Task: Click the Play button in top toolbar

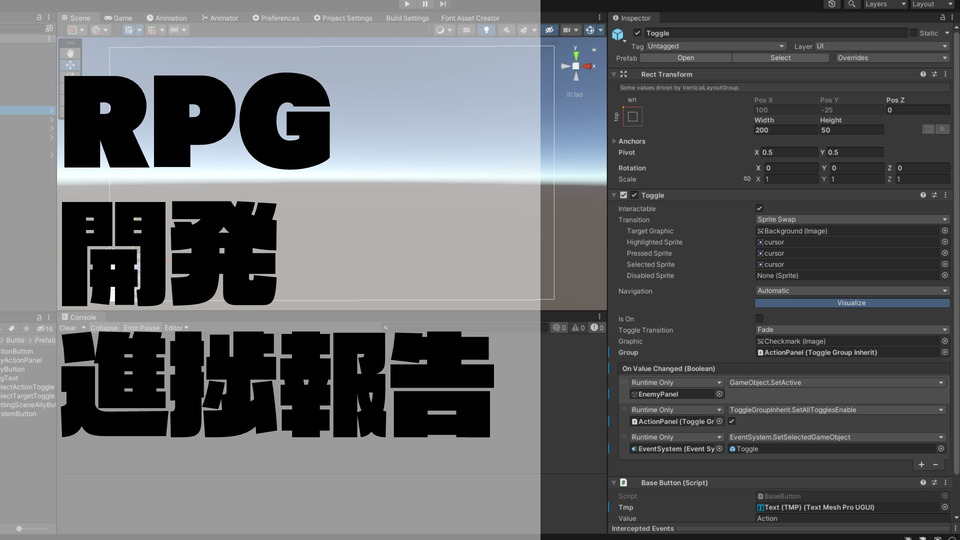Action: coord(407,4)
